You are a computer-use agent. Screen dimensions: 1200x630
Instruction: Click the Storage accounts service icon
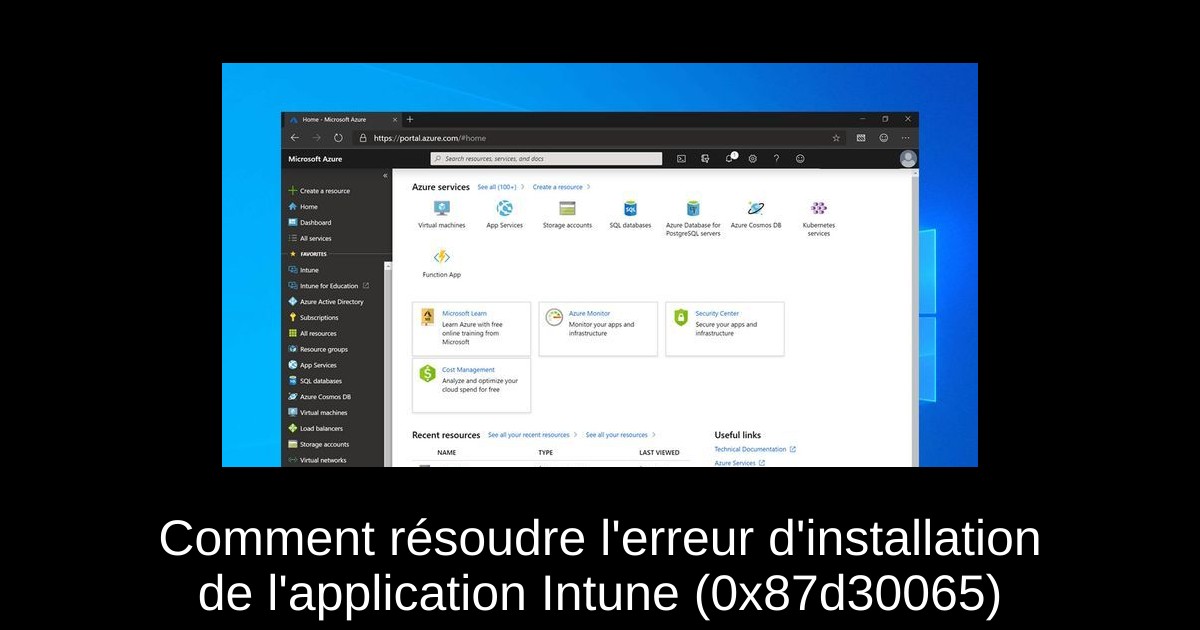point(567,209)
